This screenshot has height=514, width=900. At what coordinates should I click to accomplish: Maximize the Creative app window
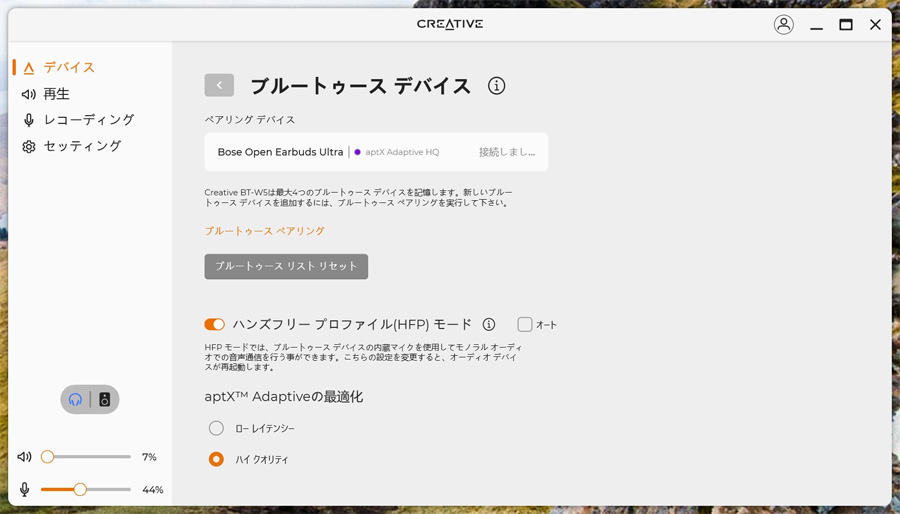click(845, 24)
